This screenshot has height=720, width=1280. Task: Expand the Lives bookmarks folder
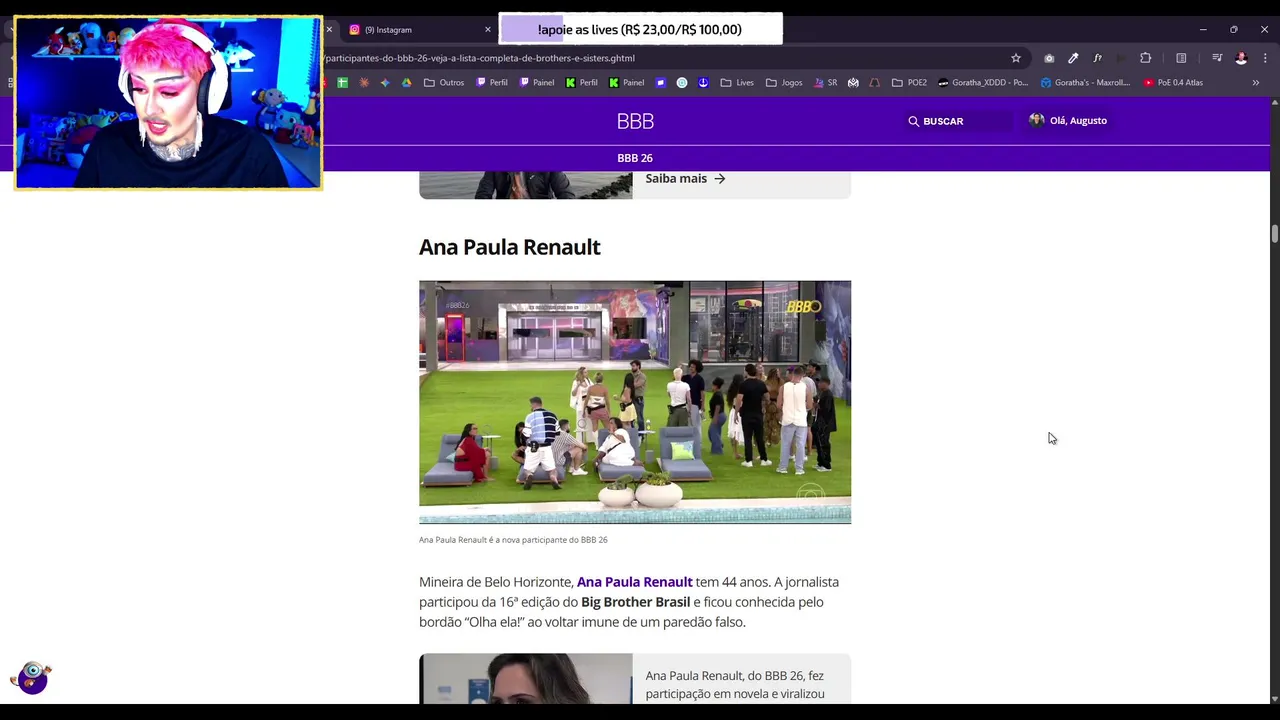click(737, 83)
